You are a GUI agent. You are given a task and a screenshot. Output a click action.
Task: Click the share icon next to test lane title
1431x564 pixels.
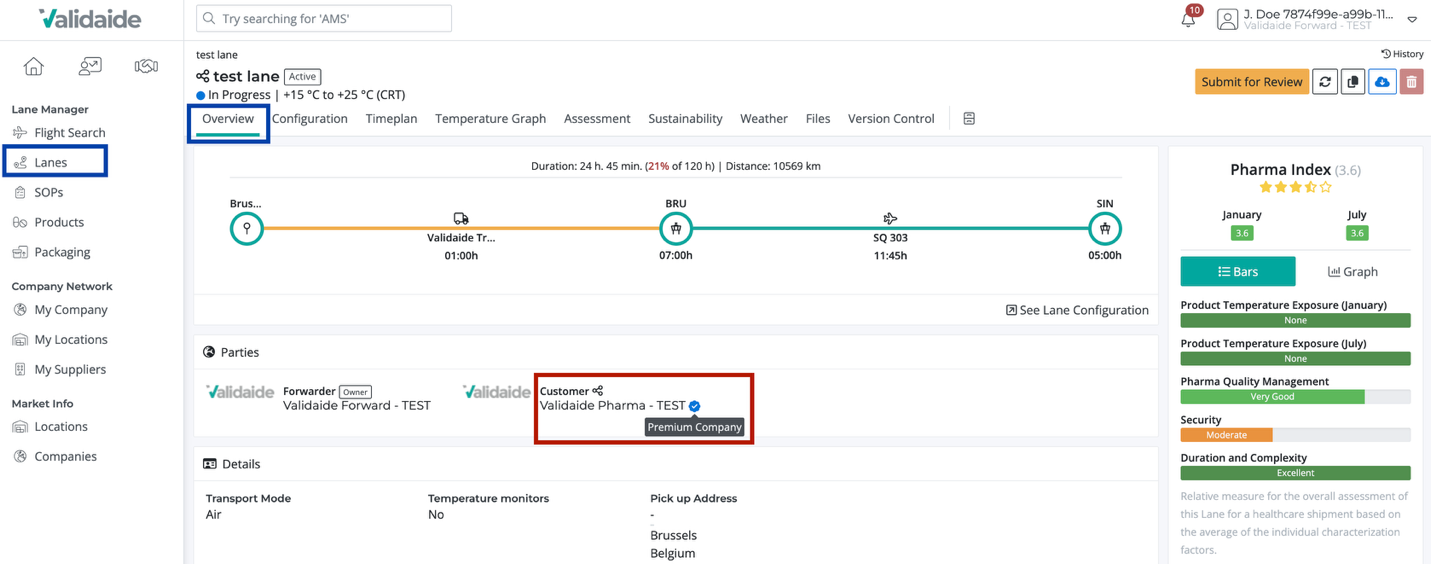(203, 76)
